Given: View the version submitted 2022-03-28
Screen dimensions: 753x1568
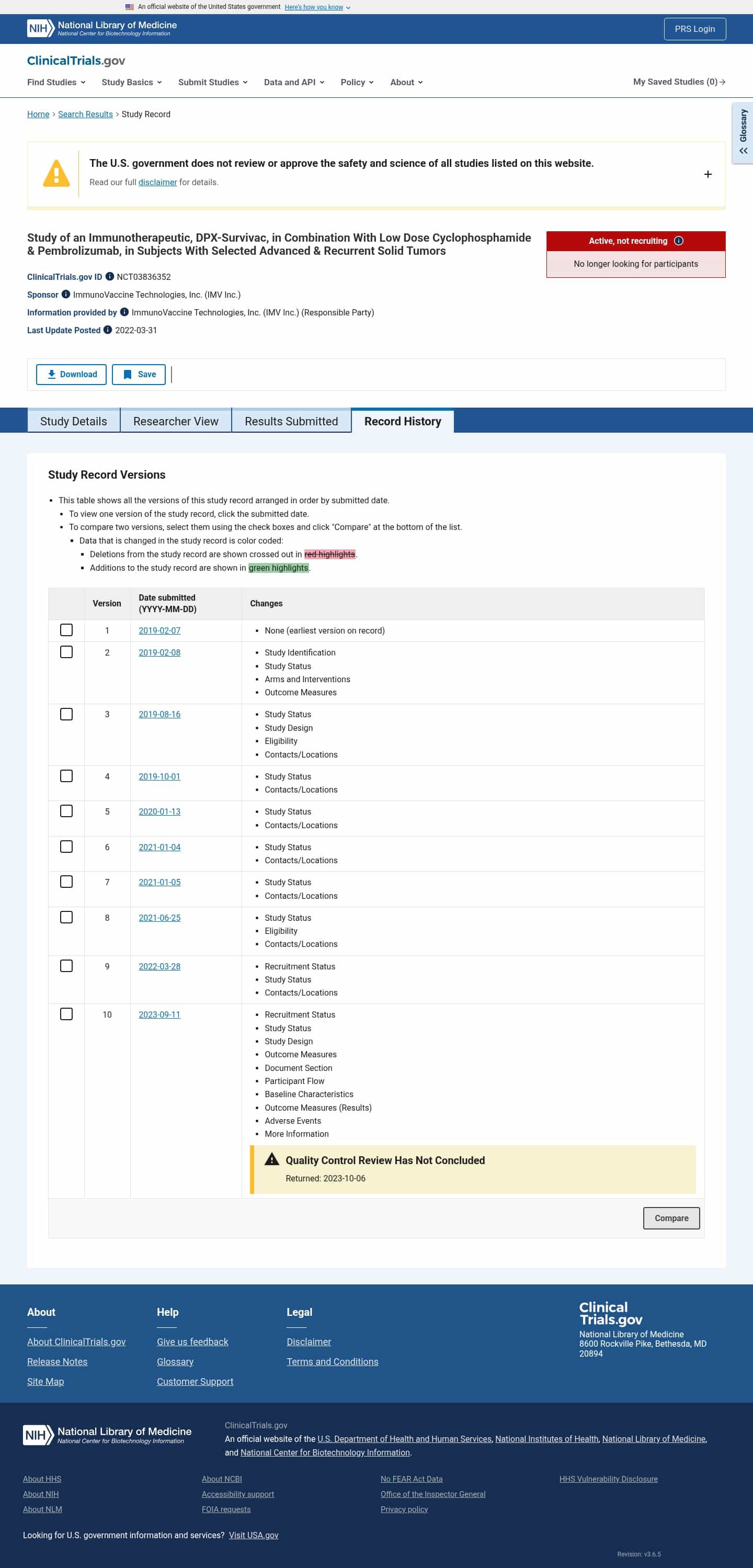Looking at the screenshot, I should pyautogui.click(x=159, y=966).
